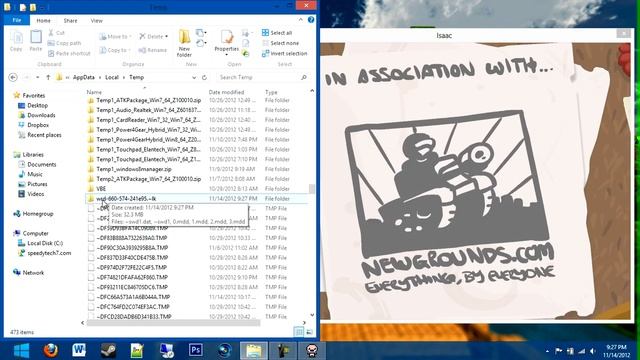This screenshot has width=640, height=360.
Task: Click the Copy icon in Clipboard group
Action: coord(16,41)
